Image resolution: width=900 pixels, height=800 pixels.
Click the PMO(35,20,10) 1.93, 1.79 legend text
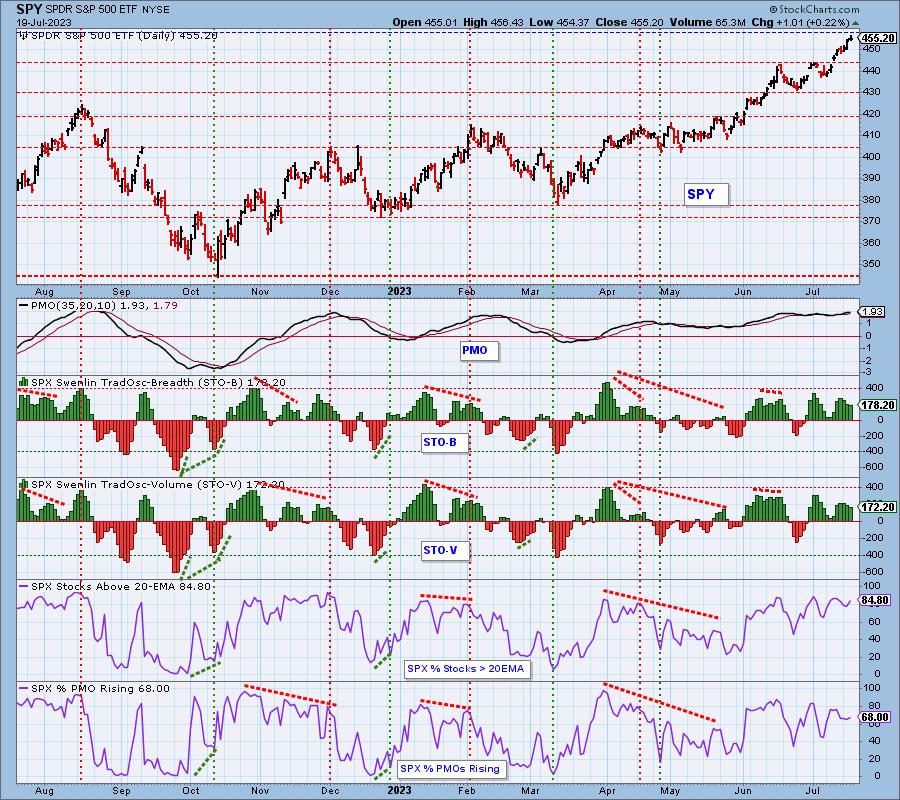pos(104,306)
